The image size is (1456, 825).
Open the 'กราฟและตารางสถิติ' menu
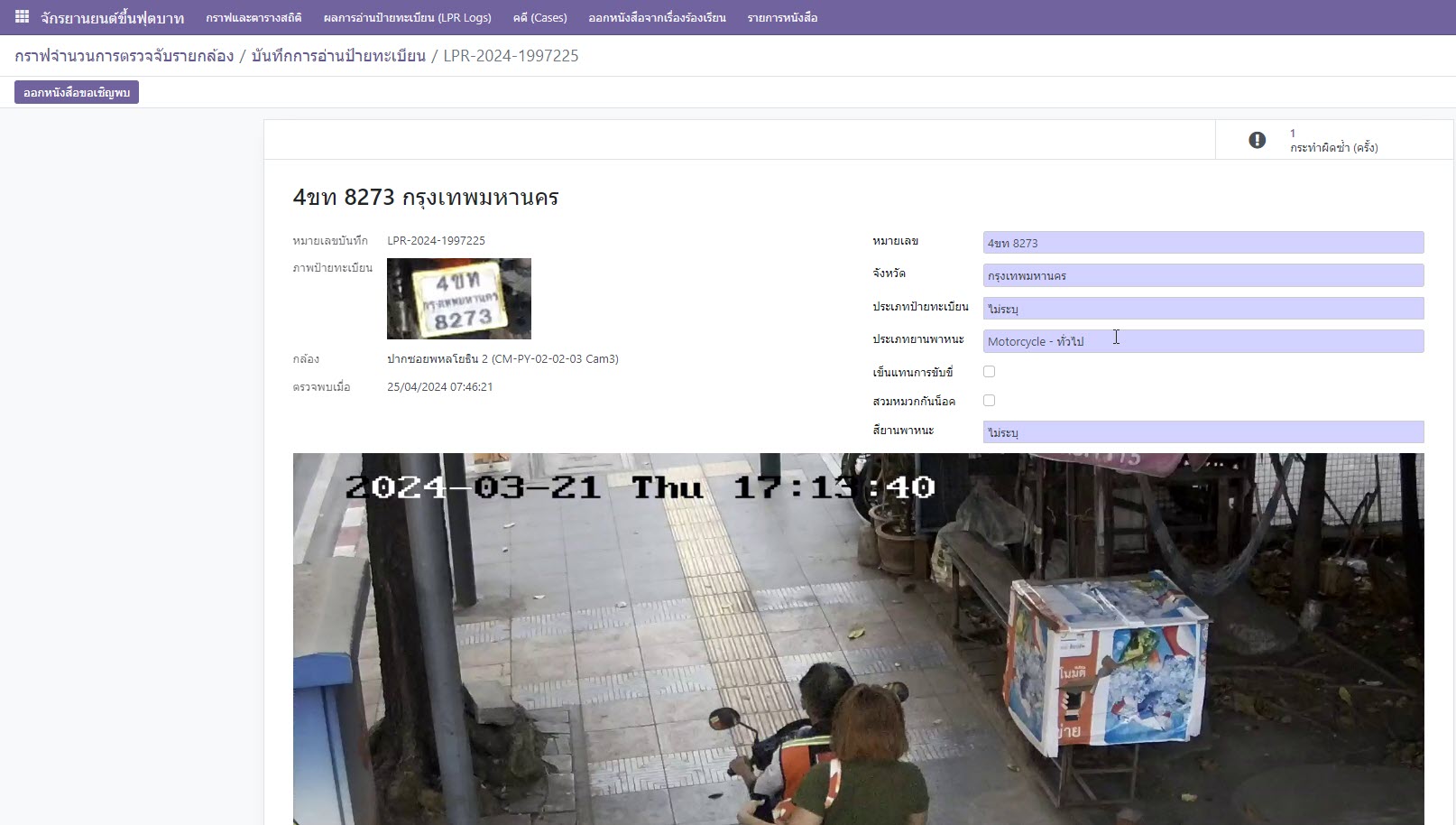coord(253,18)
